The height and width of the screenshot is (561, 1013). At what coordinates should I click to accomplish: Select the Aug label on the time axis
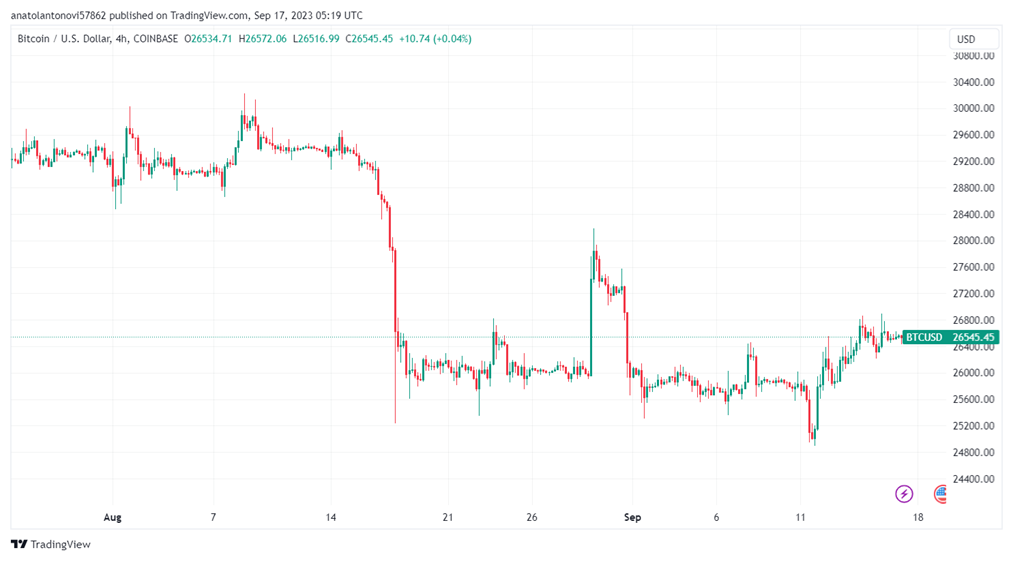(x=112, y=517)
